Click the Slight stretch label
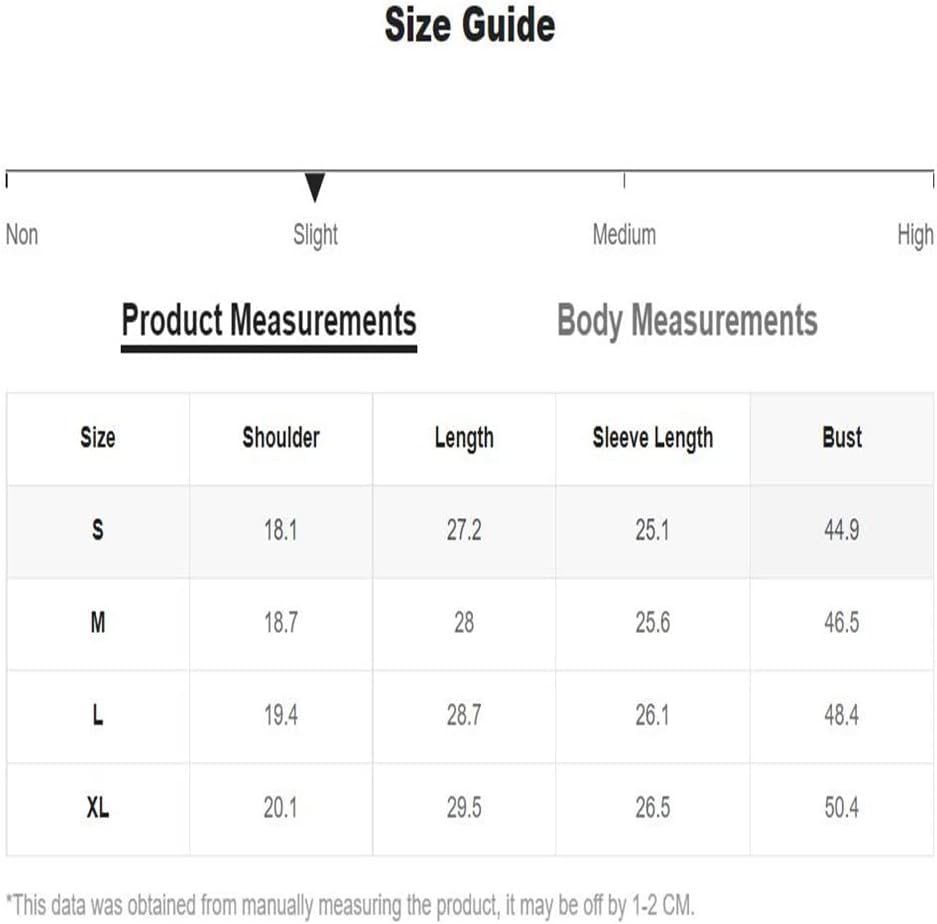937x924 pixels. pos(315,235)
